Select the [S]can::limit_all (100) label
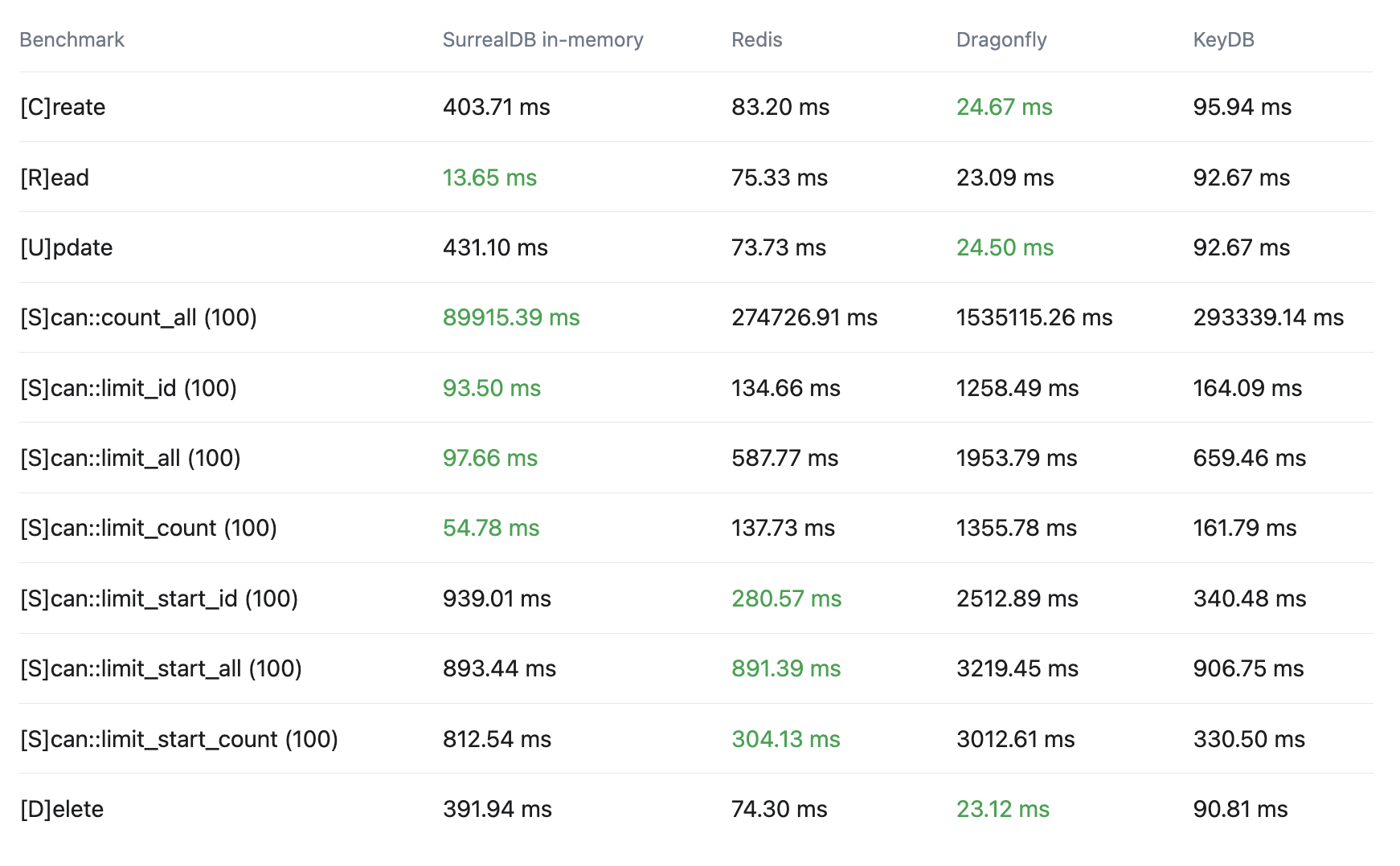 click(130, 458)
